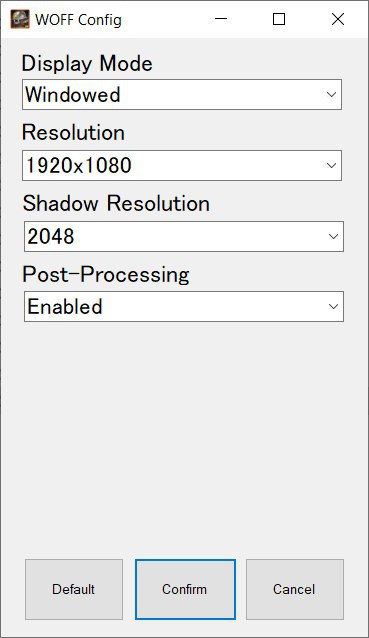Select the 1920x1080 resolution combo box
The width and height of the screenshot is (369, 638).
(182, 166)
